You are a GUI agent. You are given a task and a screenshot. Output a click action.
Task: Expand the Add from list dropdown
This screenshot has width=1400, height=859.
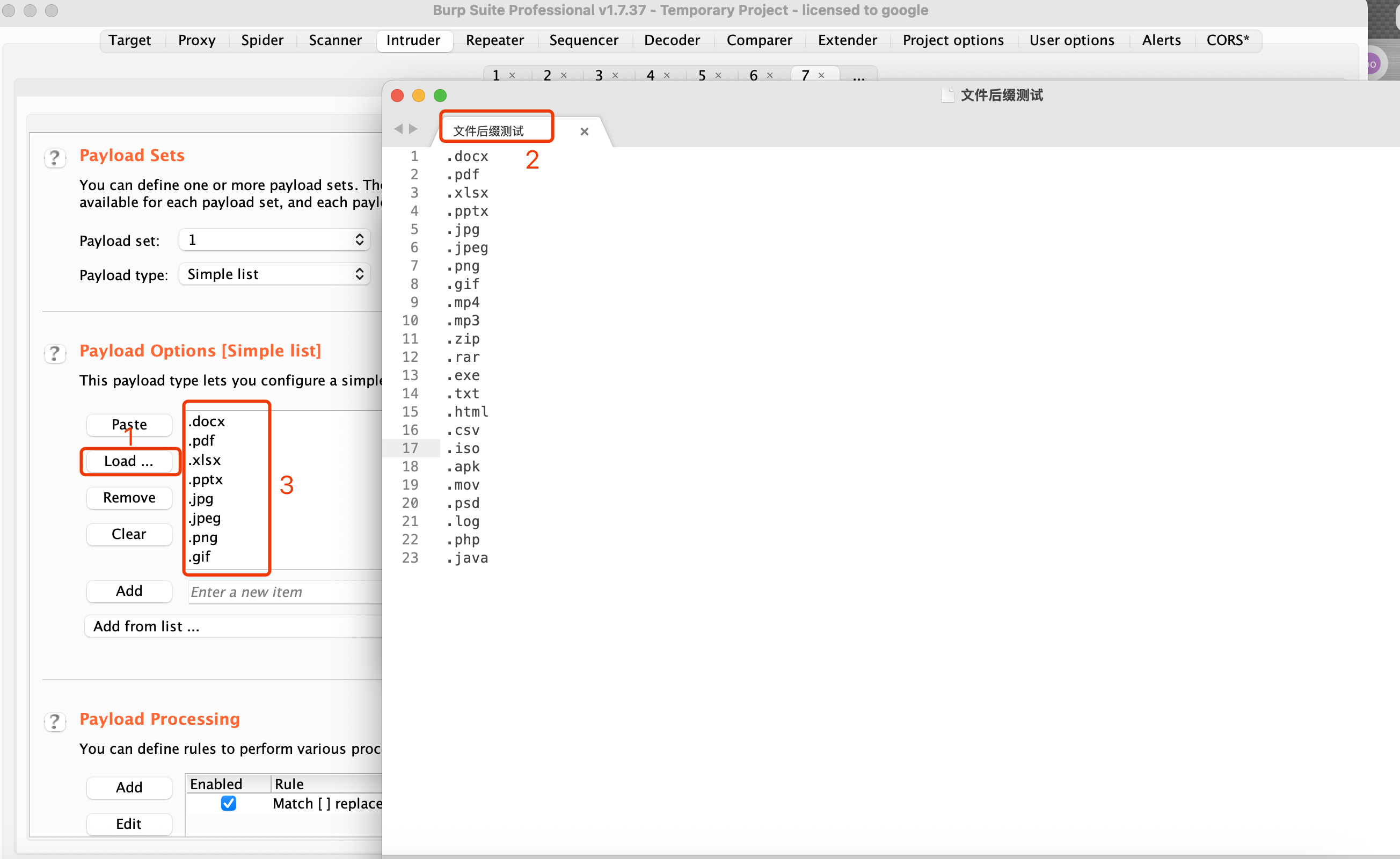pyautogui.click(x=233, y=626)
